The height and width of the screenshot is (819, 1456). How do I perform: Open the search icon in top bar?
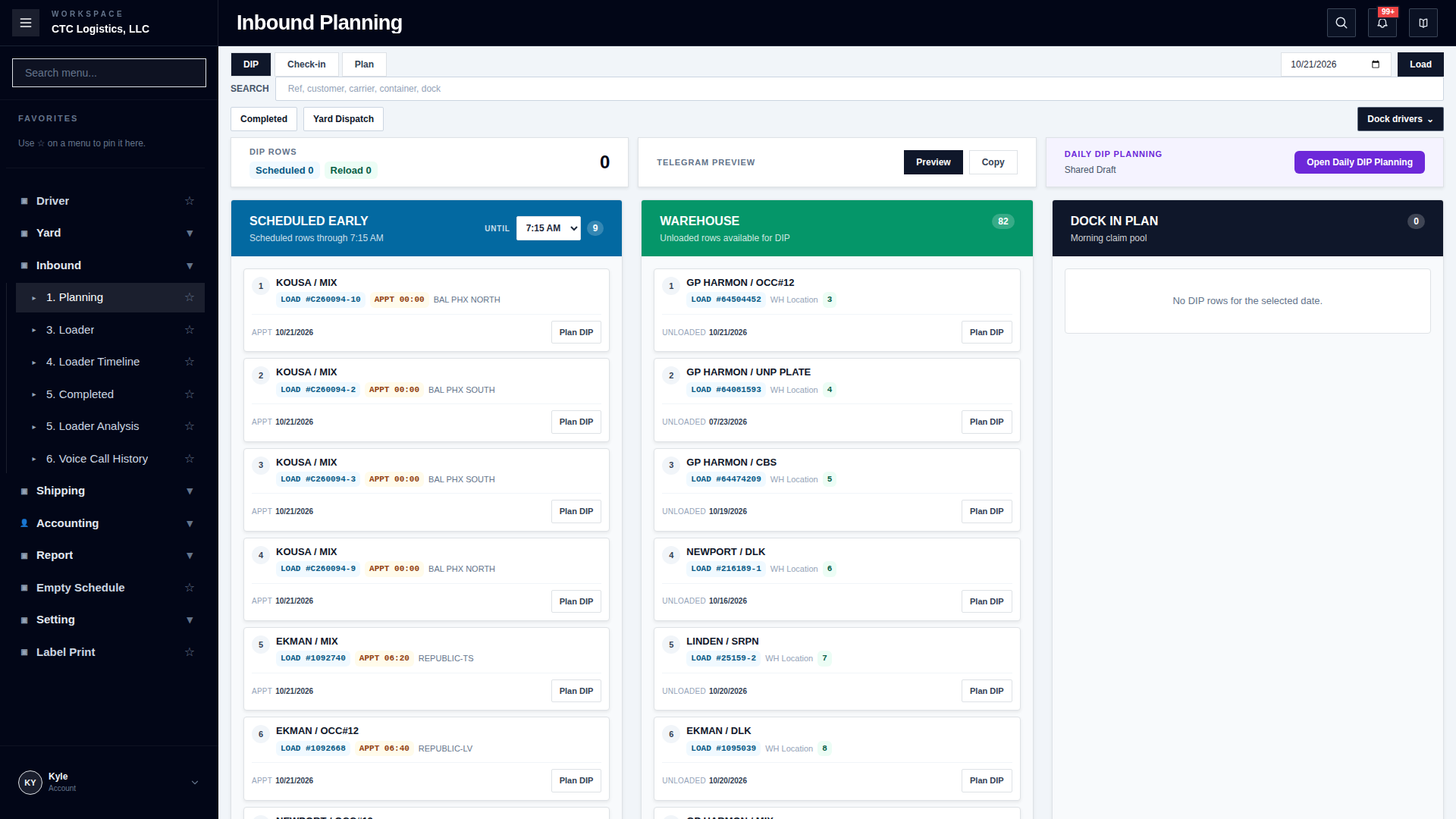1341,23
